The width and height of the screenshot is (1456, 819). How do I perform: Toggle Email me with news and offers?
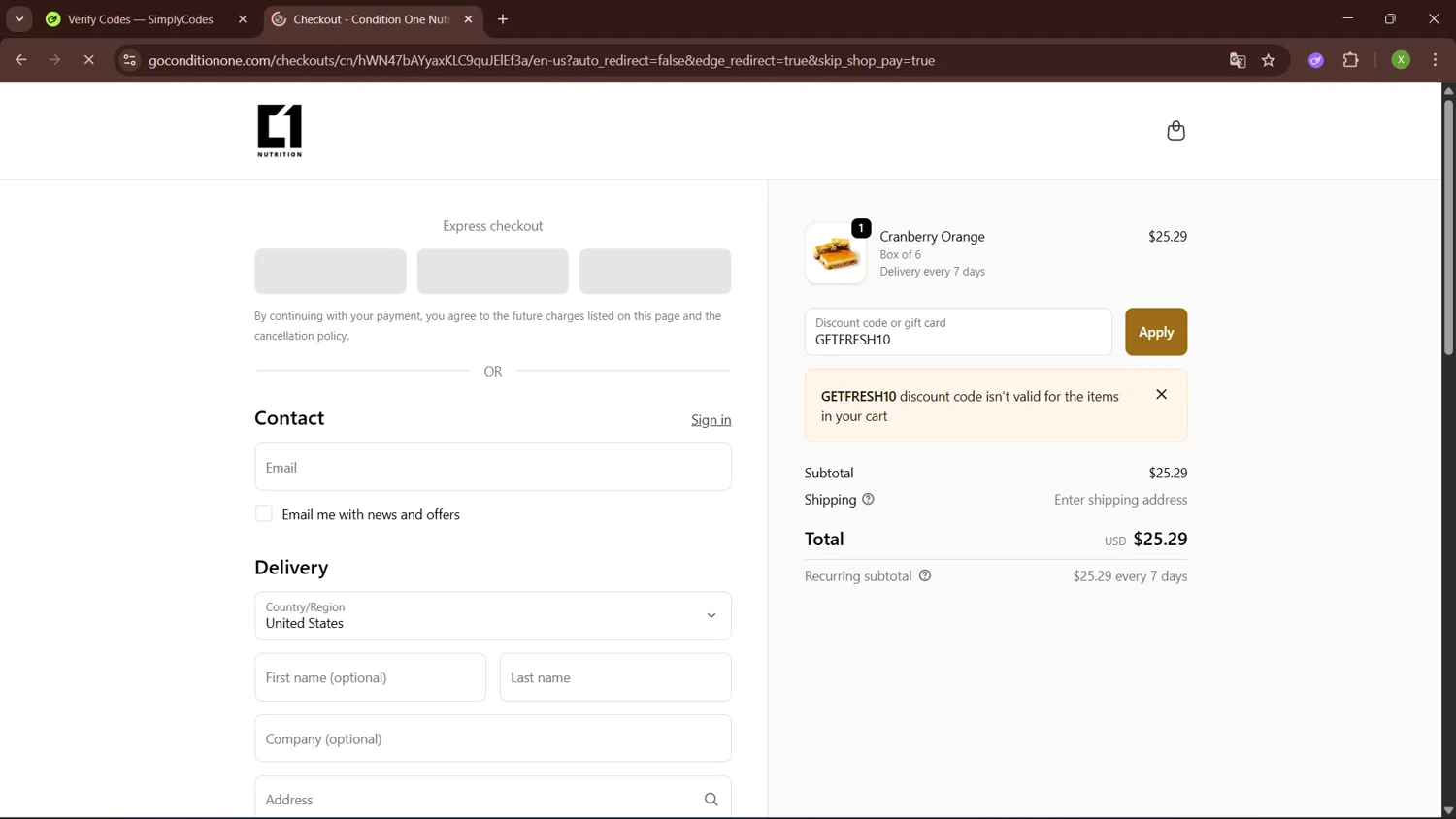tap(264, 514)
